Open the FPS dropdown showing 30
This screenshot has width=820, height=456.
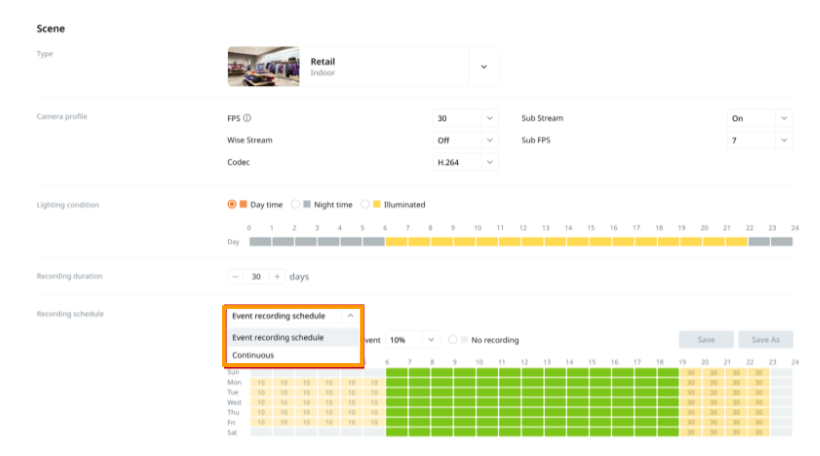(x=465, y=118)
